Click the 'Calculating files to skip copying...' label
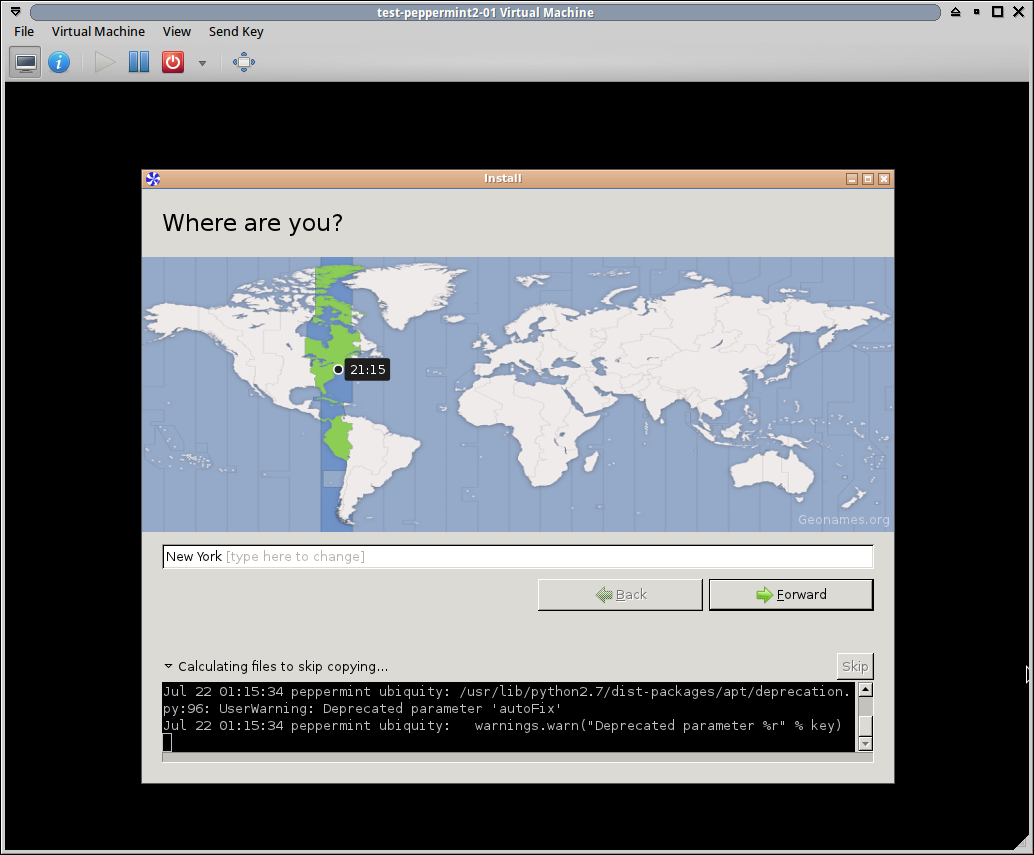The image size is (1034, 855). coord(283,666)
